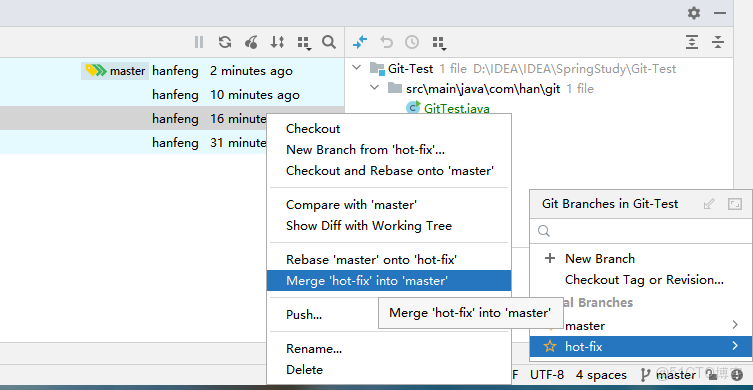
Task: Choose Compare with 'master'
Action: click(389, 205)
